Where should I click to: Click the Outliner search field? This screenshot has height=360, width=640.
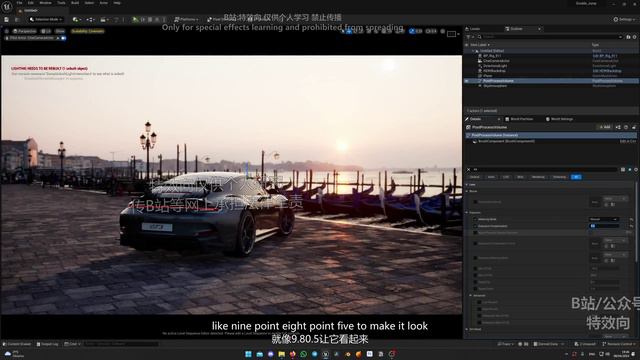coord(551,37)
